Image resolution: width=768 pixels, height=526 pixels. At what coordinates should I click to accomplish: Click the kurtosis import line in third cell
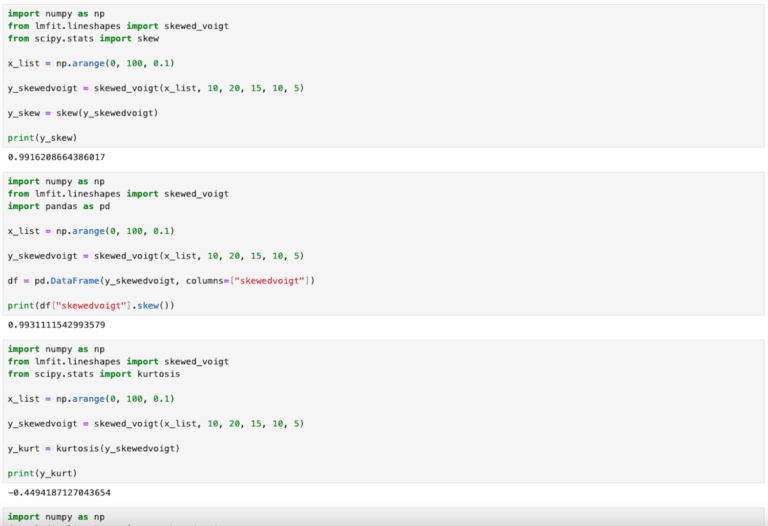[94, 374]
